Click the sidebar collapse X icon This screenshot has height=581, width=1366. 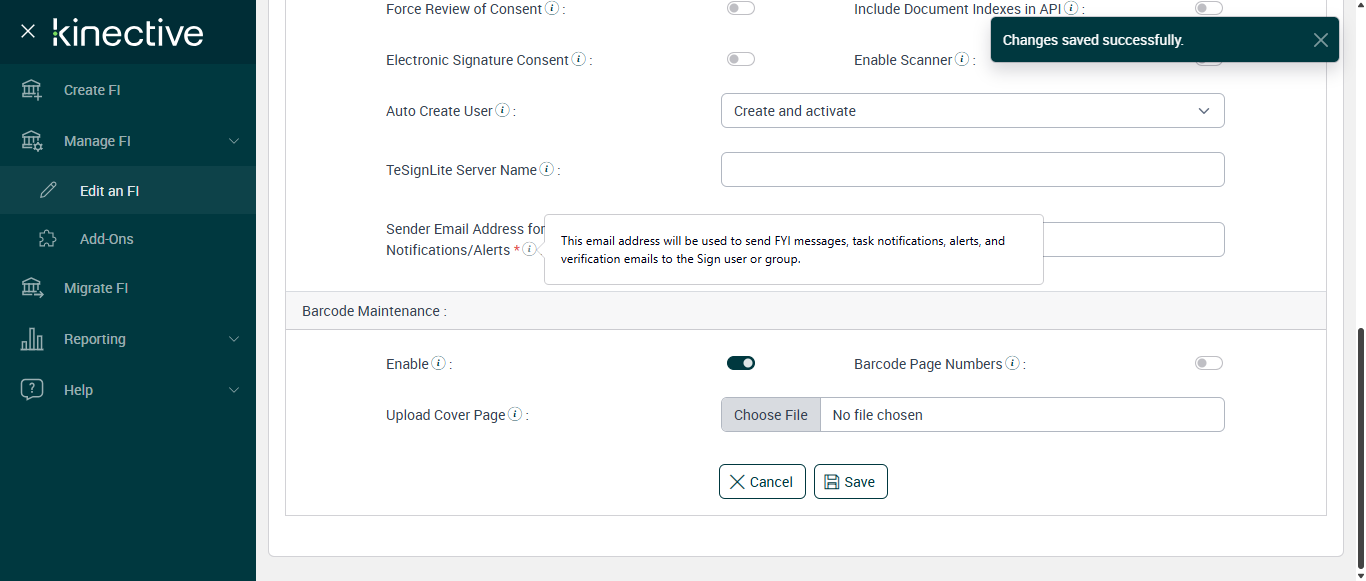click(x=28, y=31)
